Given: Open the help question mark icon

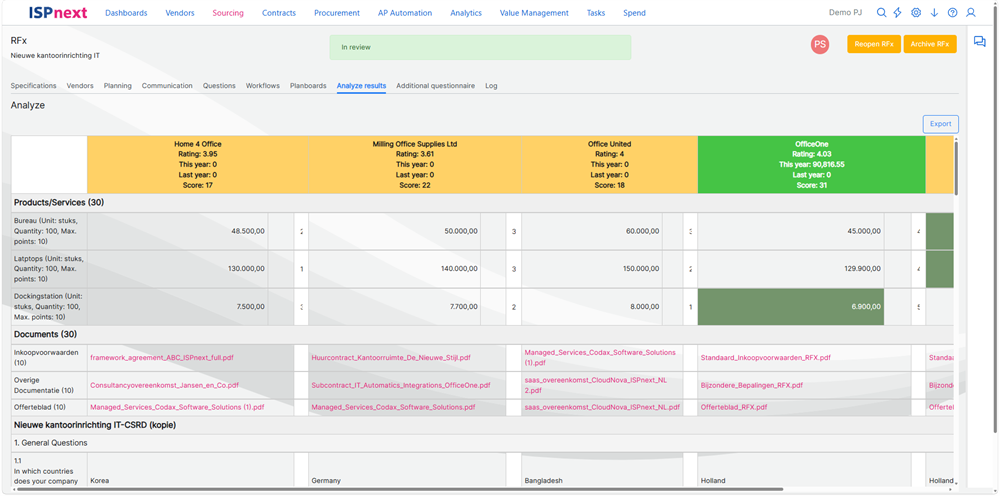Looking at the screenshot, I should [952, 13].
